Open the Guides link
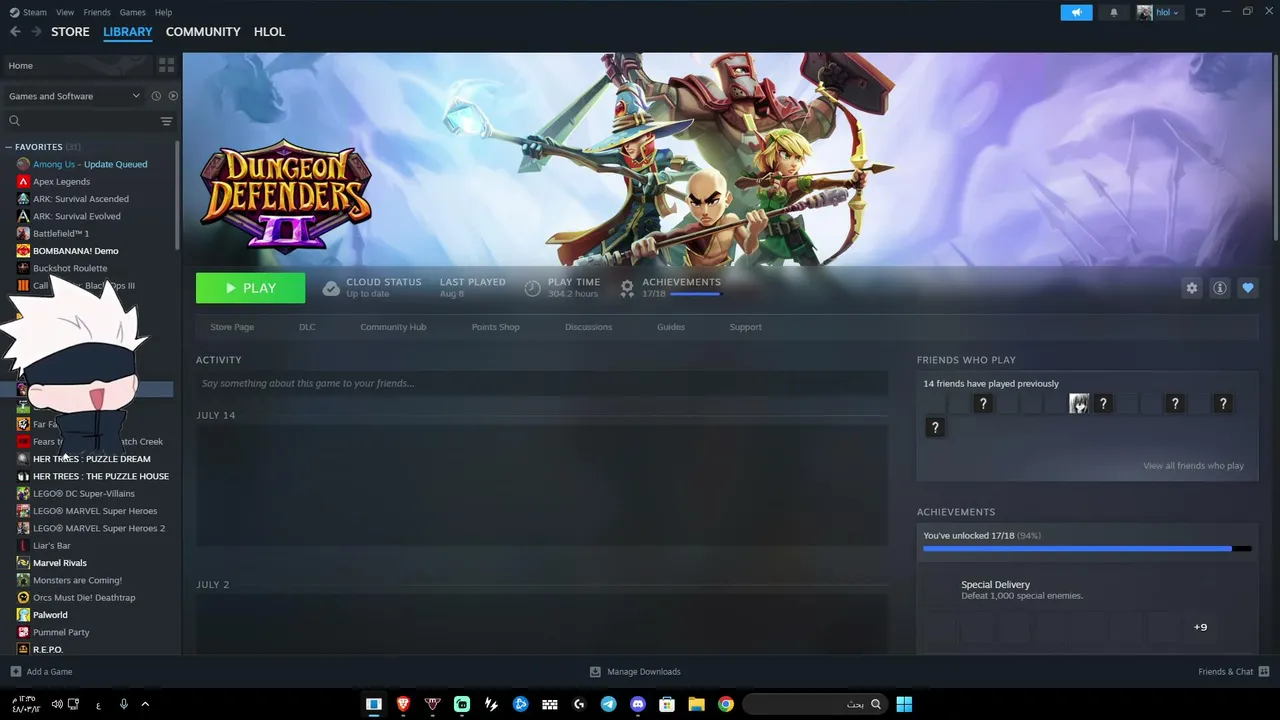The image size is (1280, 720). coord(671,327)
